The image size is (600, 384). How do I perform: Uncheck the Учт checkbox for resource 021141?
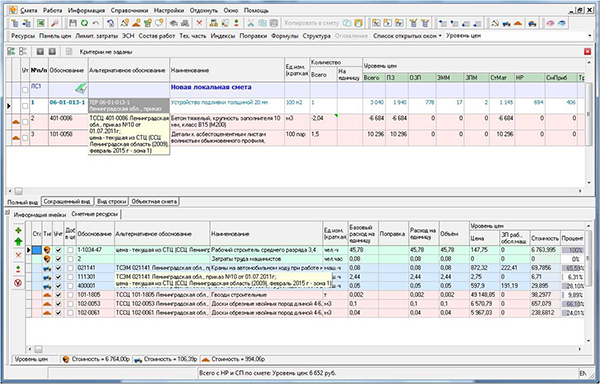click(58, 268)
